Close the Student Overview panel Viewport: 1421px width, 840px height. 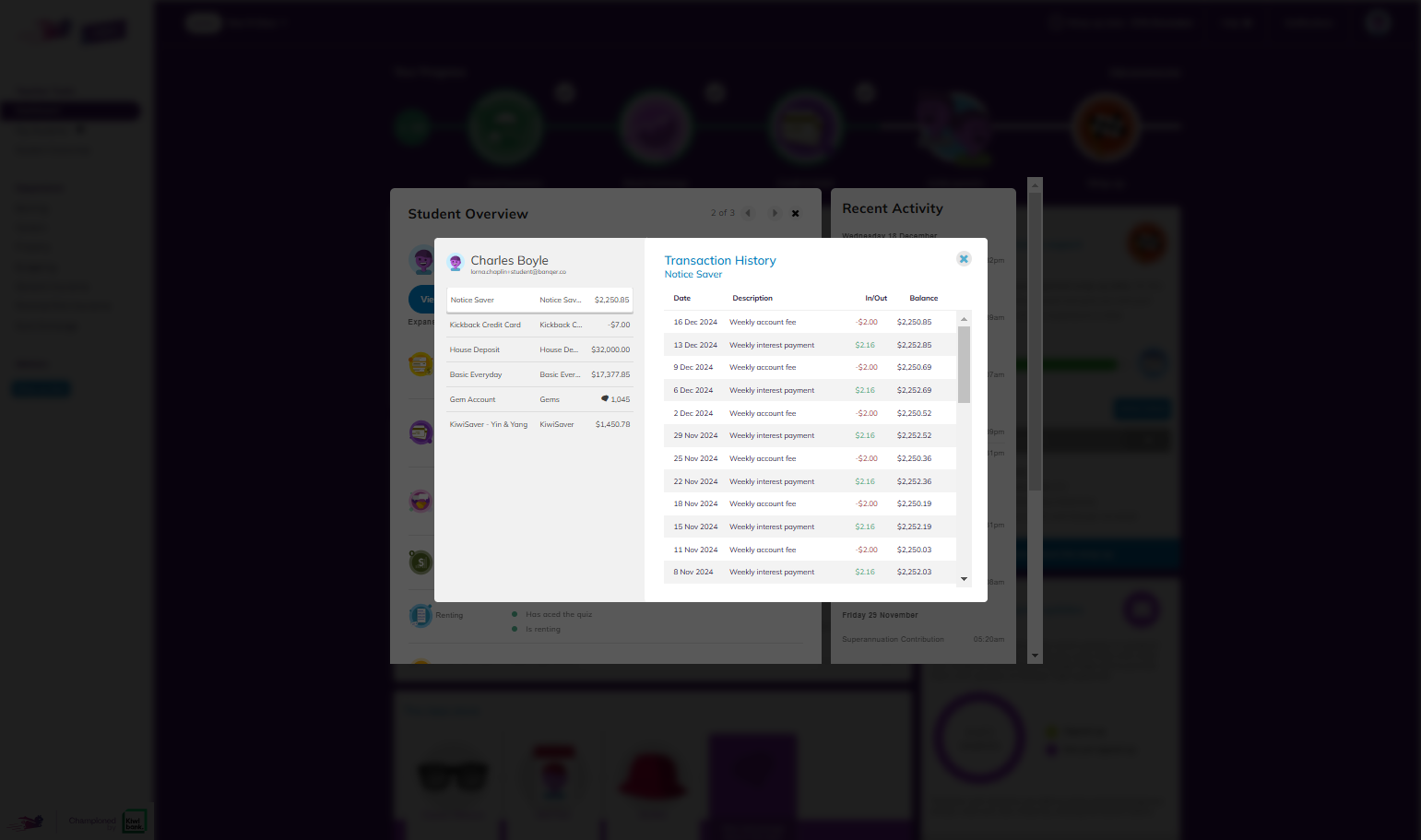(796, 213)
